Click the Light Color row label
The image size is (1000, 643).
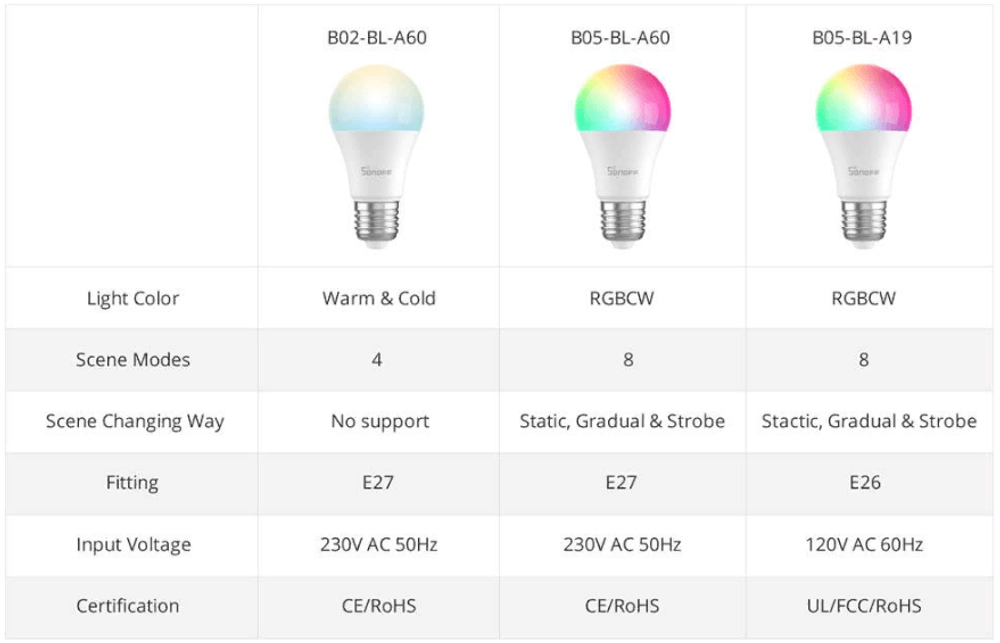pos(133,299)
